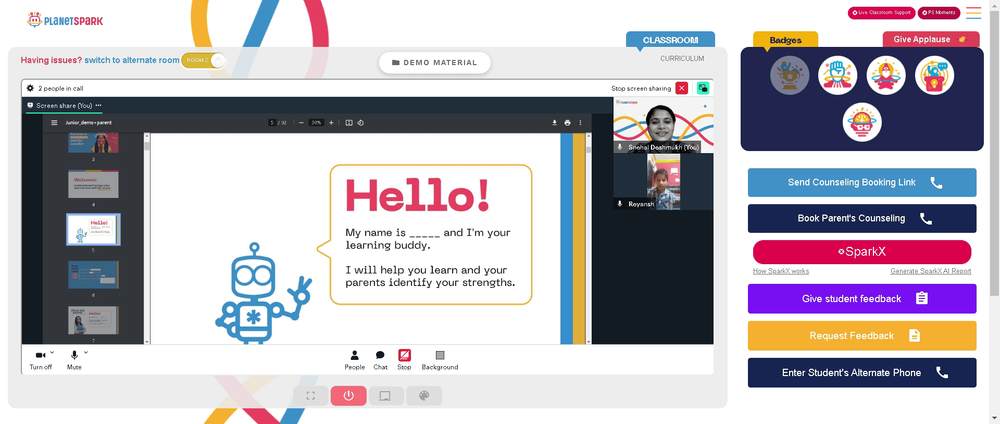Click the PS Moments button
This screenshot has height=424, width=1000.
coord(939,13)
